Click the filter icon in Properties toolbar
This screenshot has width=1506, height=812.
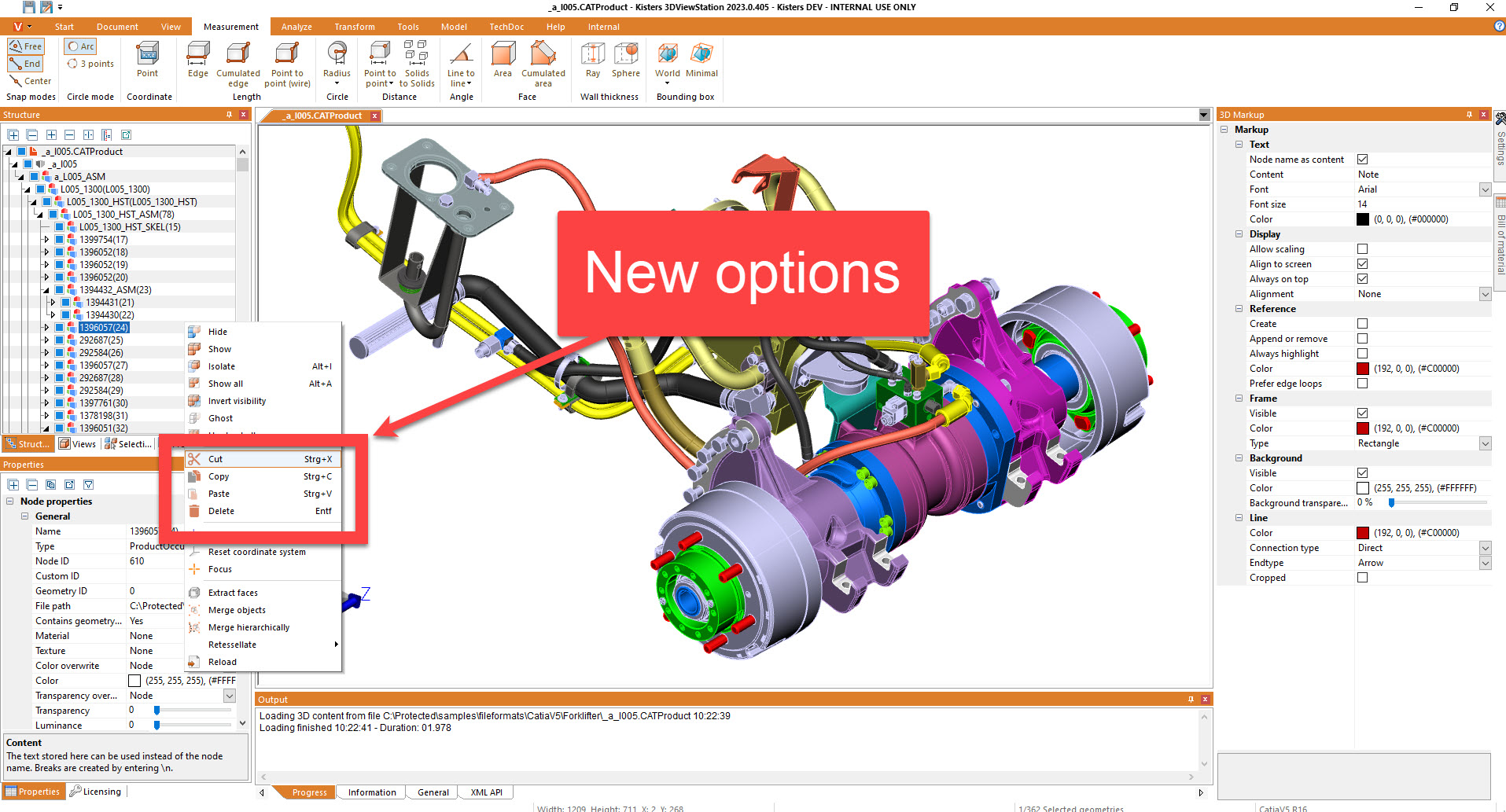[88, 485]
